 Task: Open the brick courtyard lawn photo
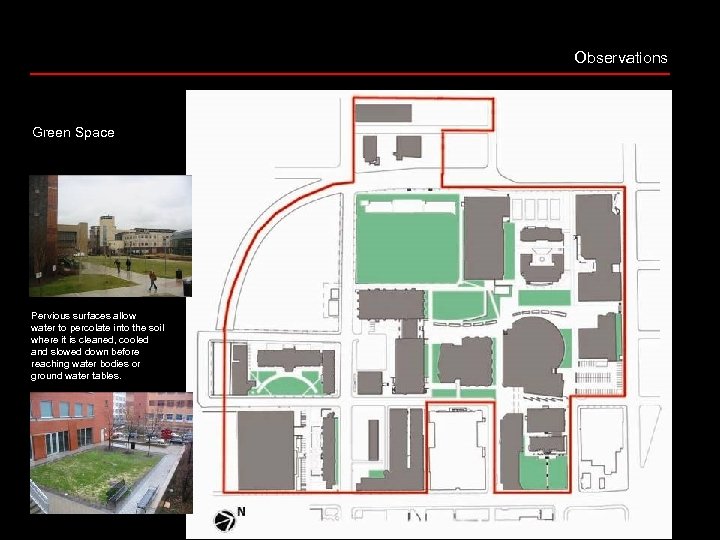click(x=111, y=453)
